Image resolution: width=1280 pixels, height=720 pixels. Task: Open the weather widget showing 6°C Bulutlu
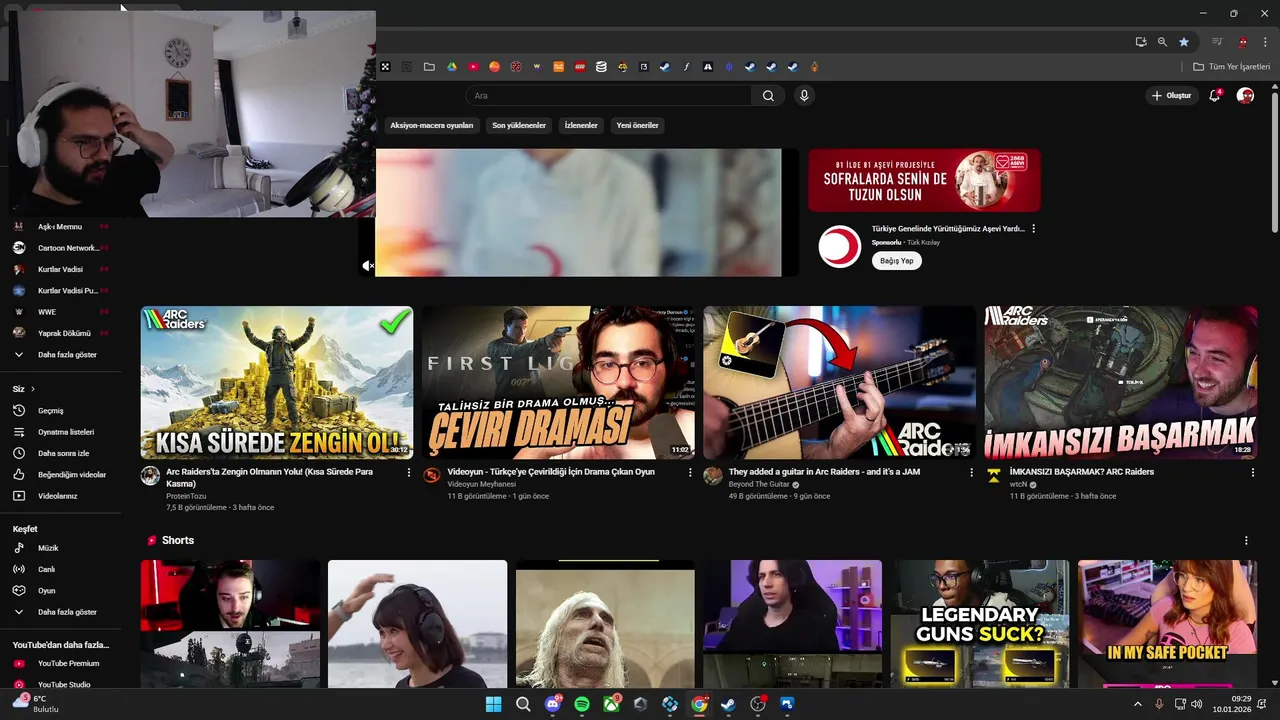(x=36, y=704)
